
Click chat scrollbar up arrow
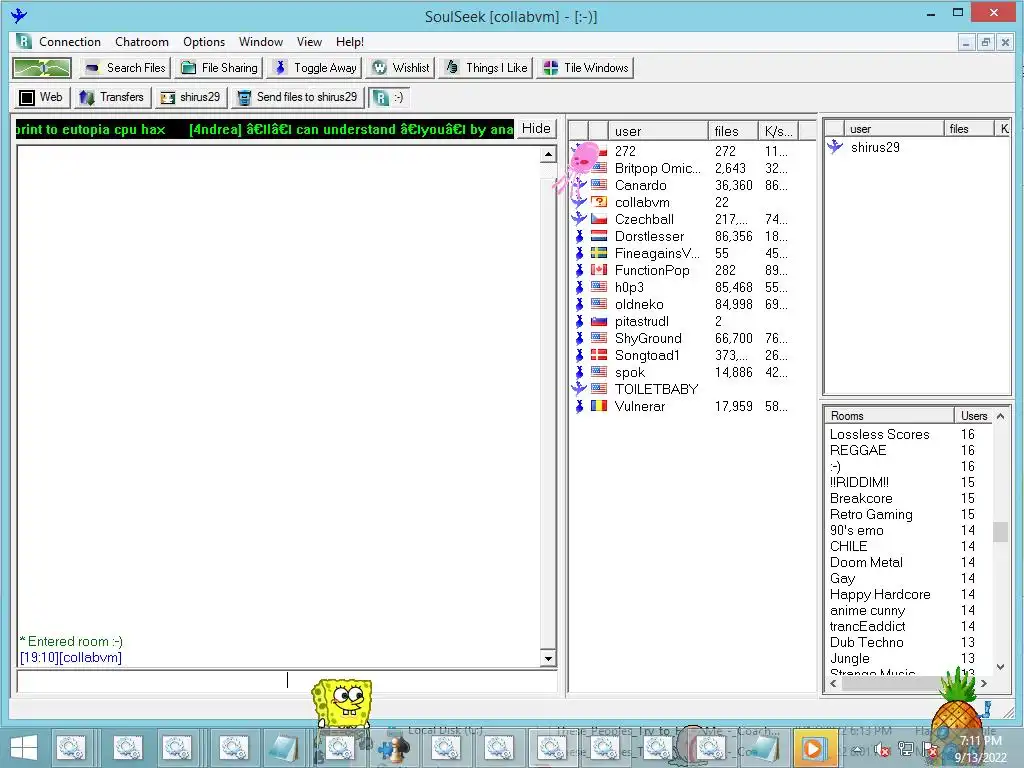(549, 155)
